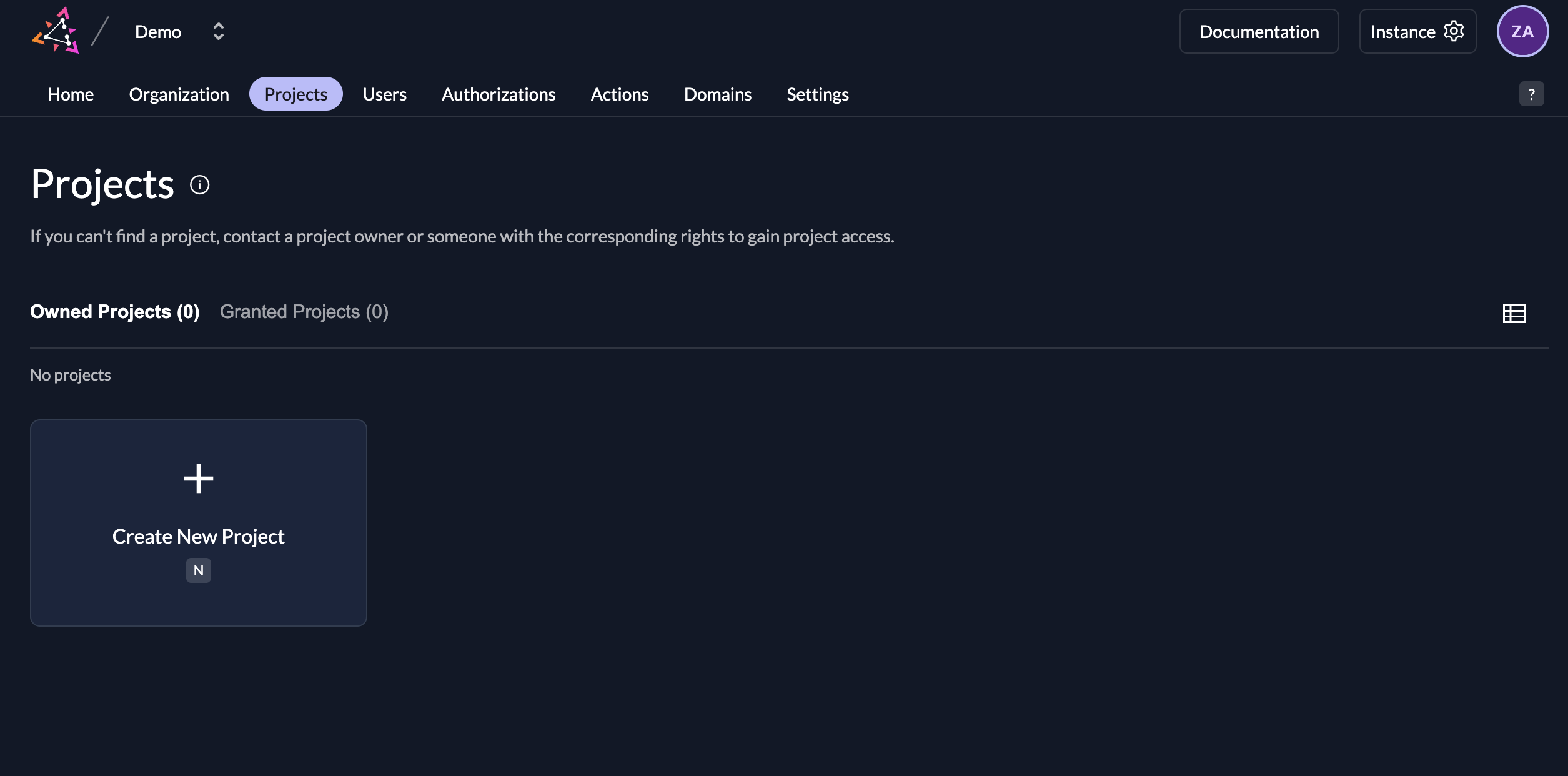
Task: Open the Documentation link
Action: [x=1259, y=32]
